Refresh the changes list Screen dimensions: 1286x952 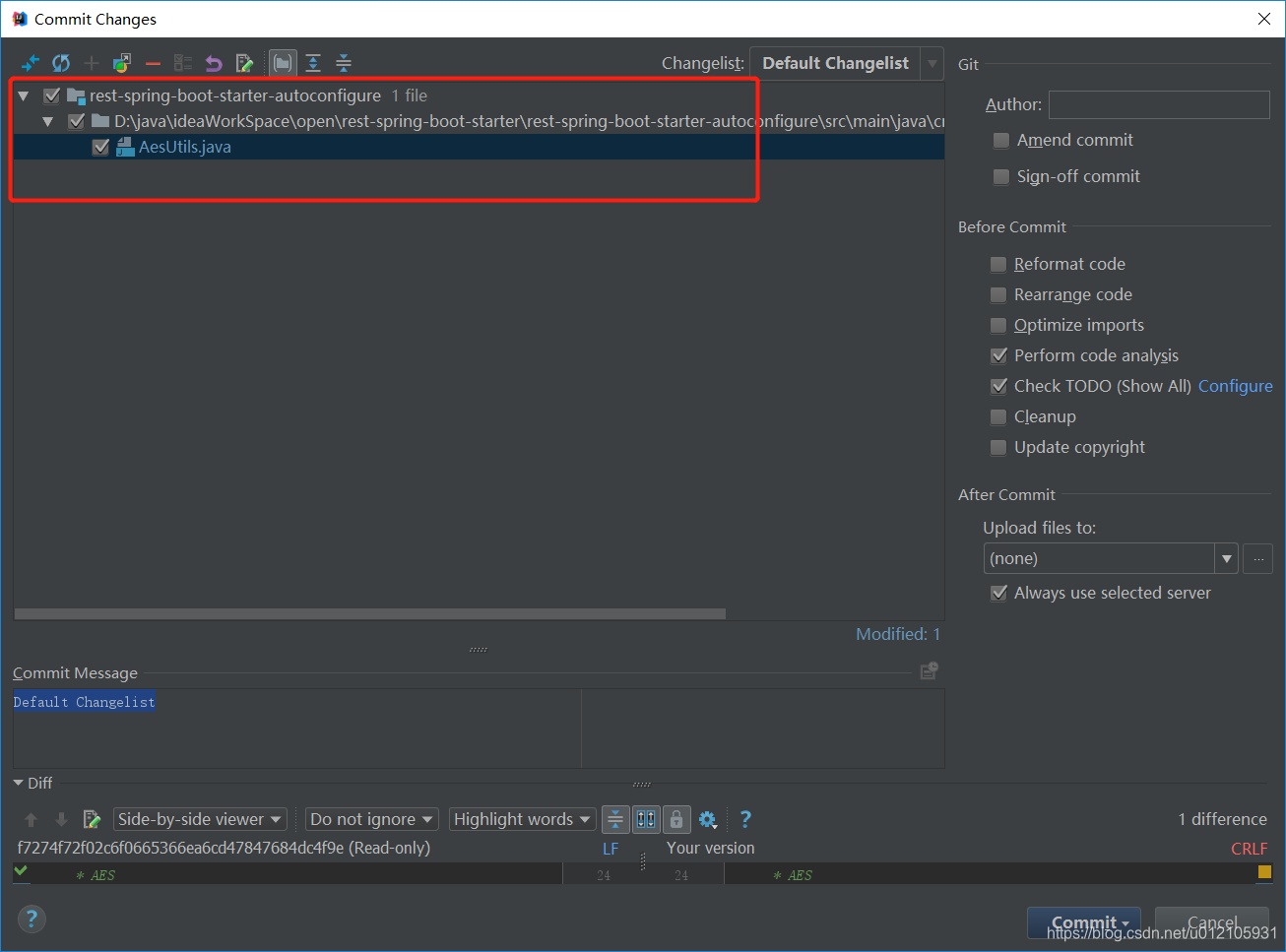pyautogui.click(x=61, y=63)
